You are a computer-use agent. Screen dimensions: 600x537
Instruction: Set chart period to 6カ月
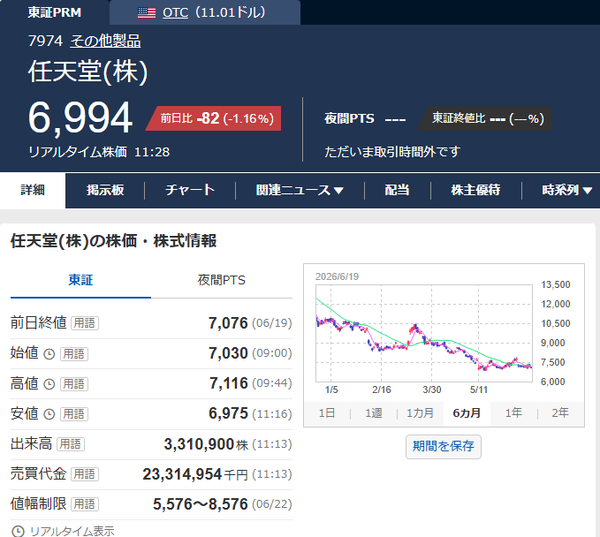[466, 413]
